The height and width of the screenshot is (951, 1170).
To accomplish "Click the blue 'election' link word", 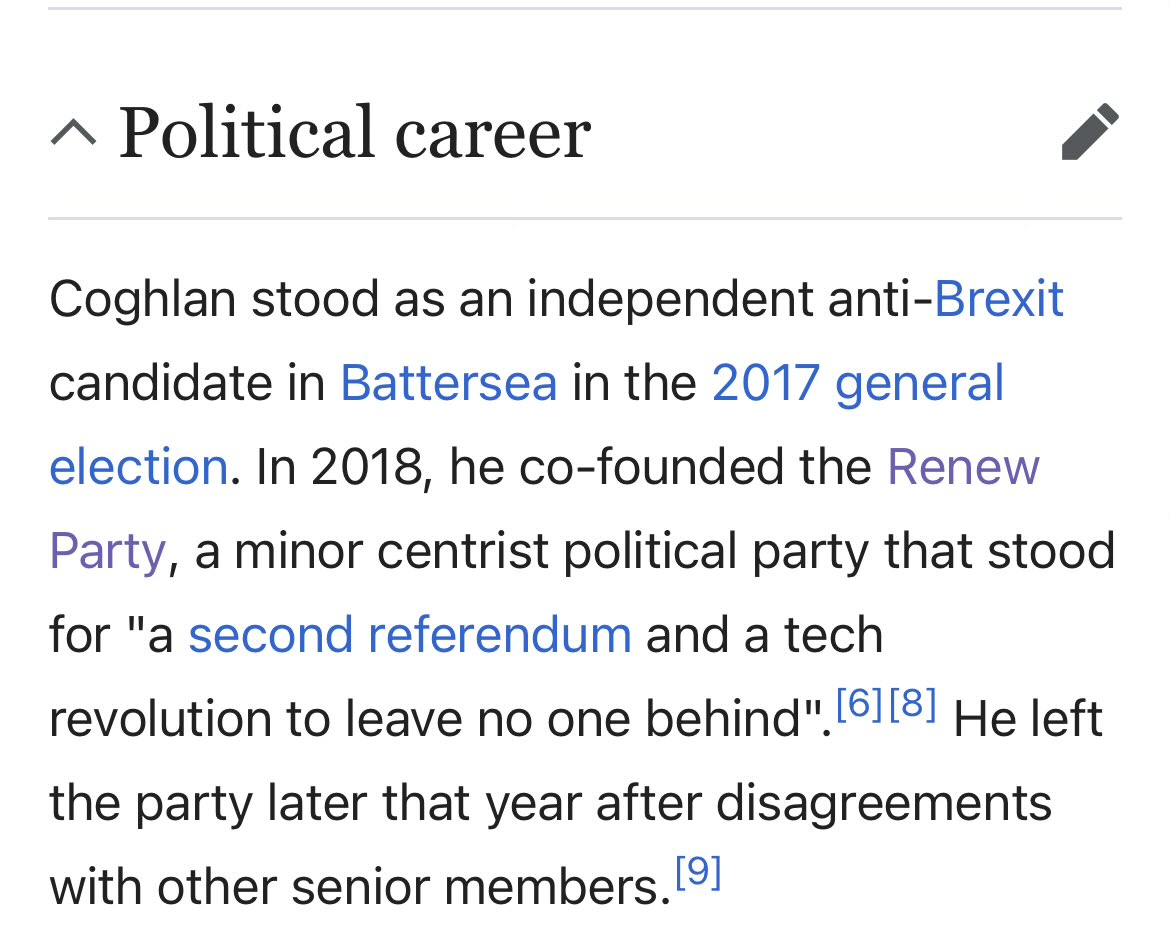I will (139, 468).
